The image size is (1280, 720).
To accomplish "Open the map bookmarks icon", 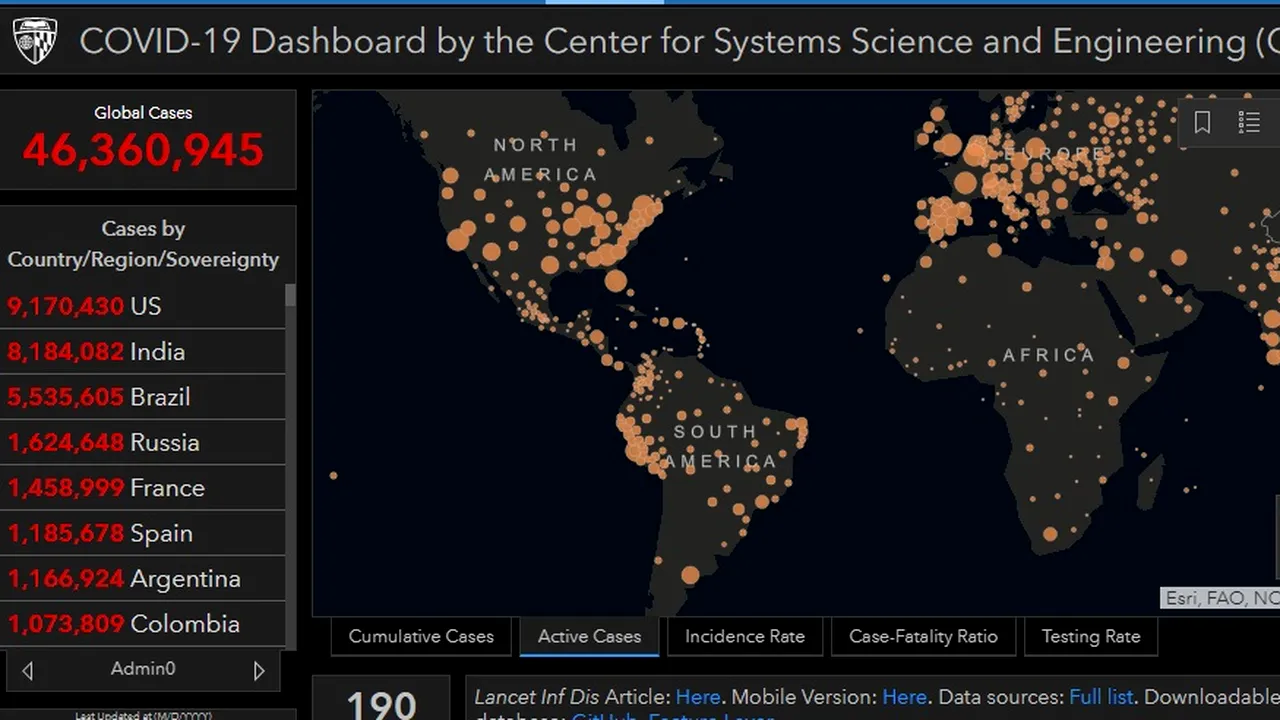I will click(1202, 122).
